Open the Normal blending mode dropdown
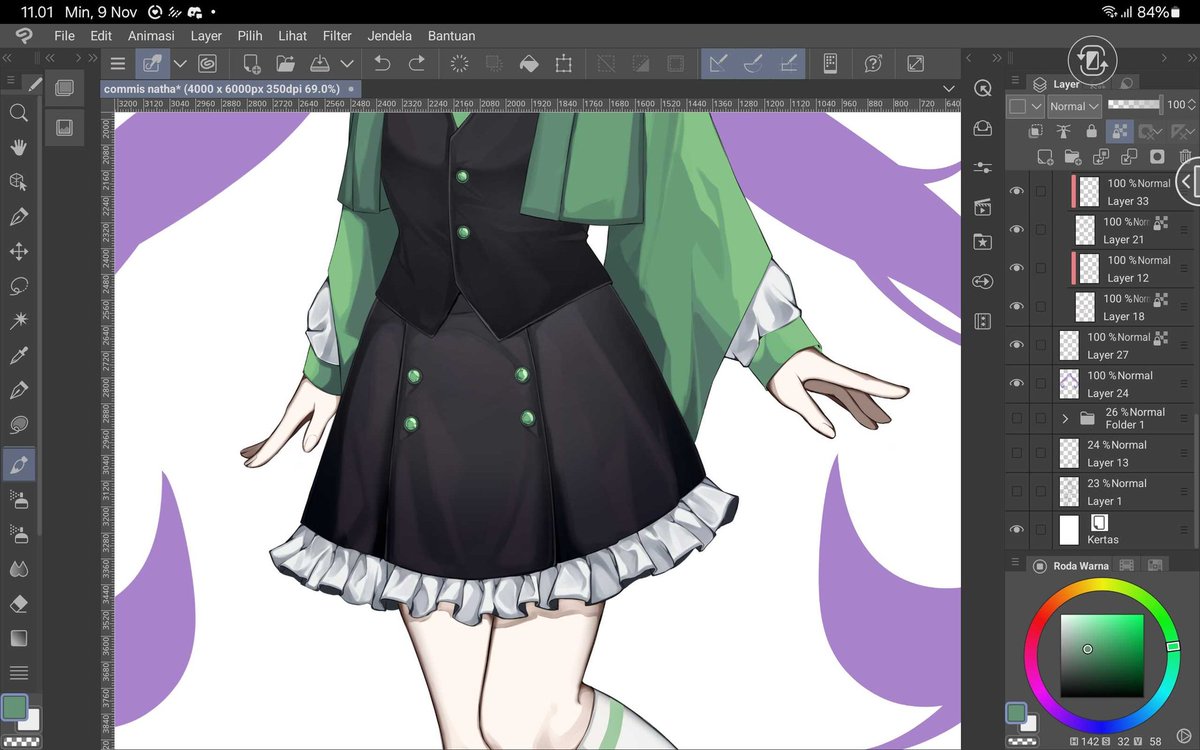The height and width of the screenshot is (750, 1200). click(1074, 105)
